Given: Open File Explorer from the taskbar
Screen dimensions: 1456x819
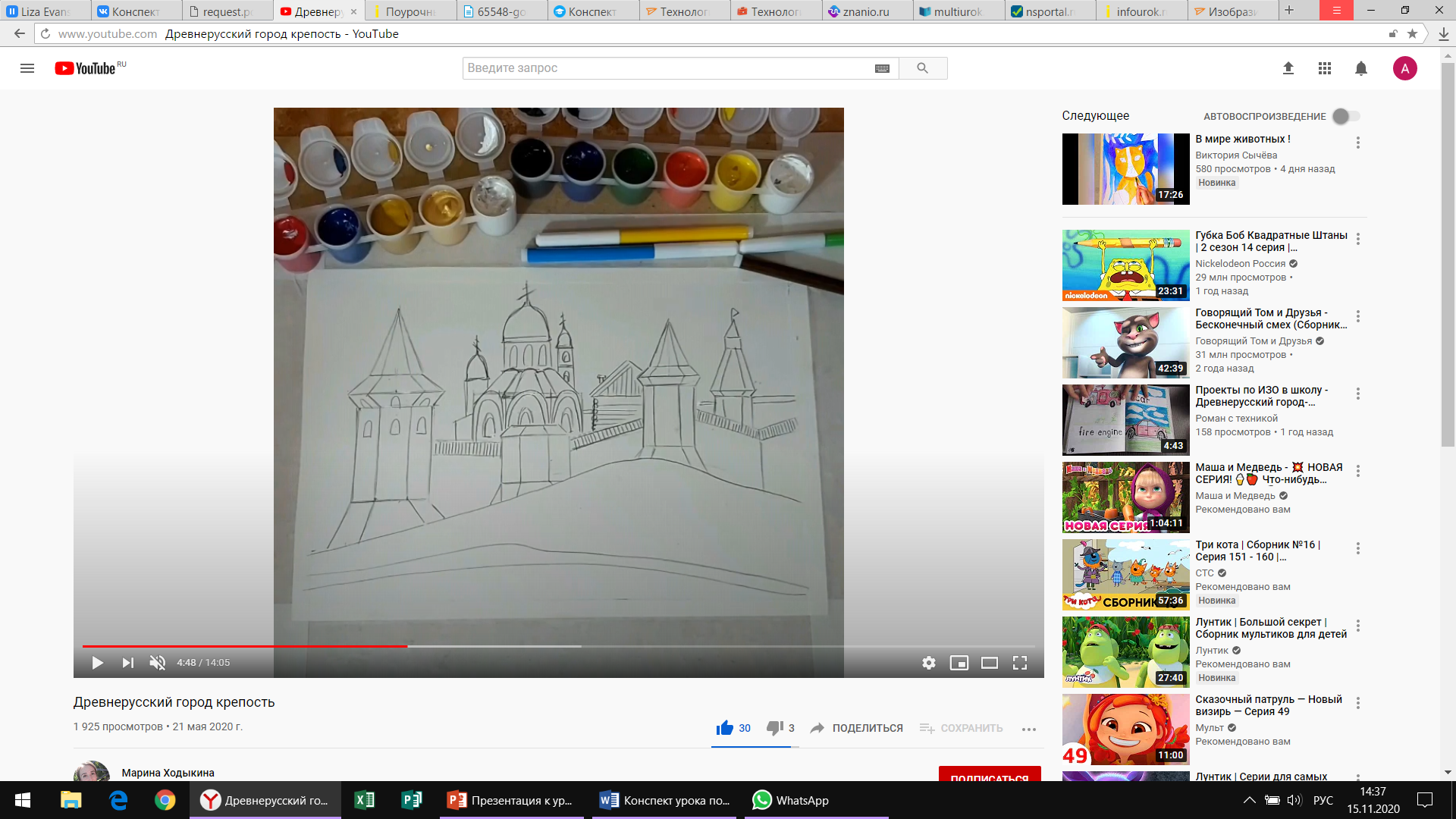Looking at the screenshot, I should pos(71,800).
